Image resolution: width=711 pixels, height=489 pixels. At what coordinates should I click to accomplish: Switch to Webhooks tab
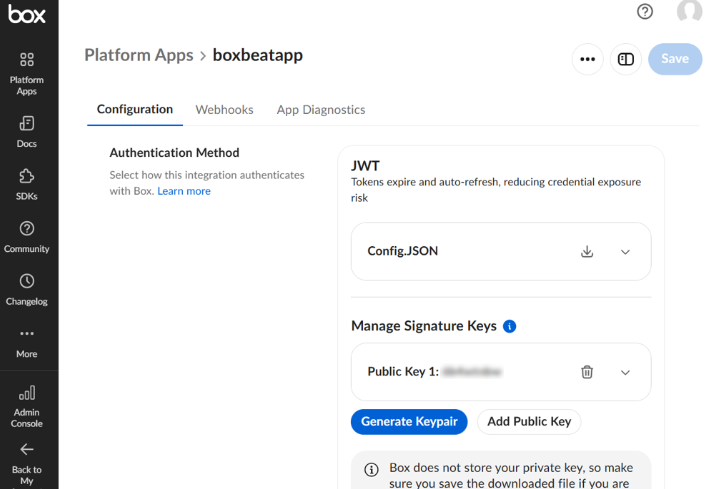pos(224,110)
